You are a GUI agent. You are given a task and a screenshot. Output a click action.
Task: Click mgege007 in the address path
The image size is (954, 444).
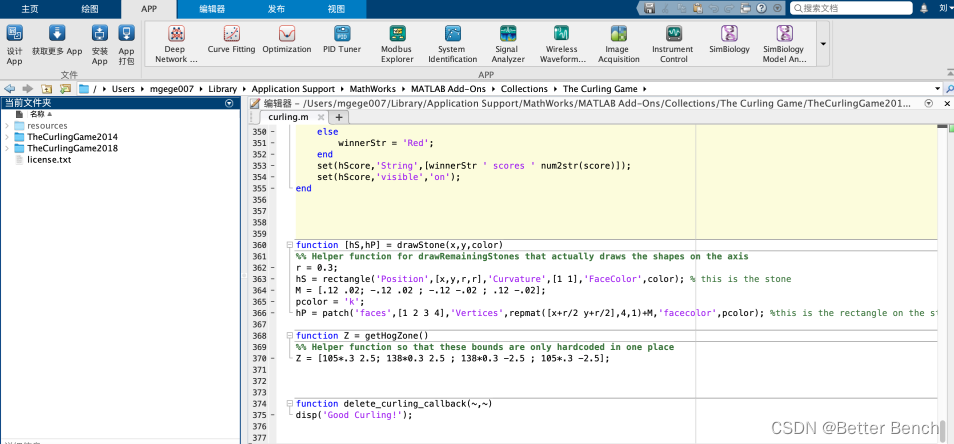[x=172, y=89]
